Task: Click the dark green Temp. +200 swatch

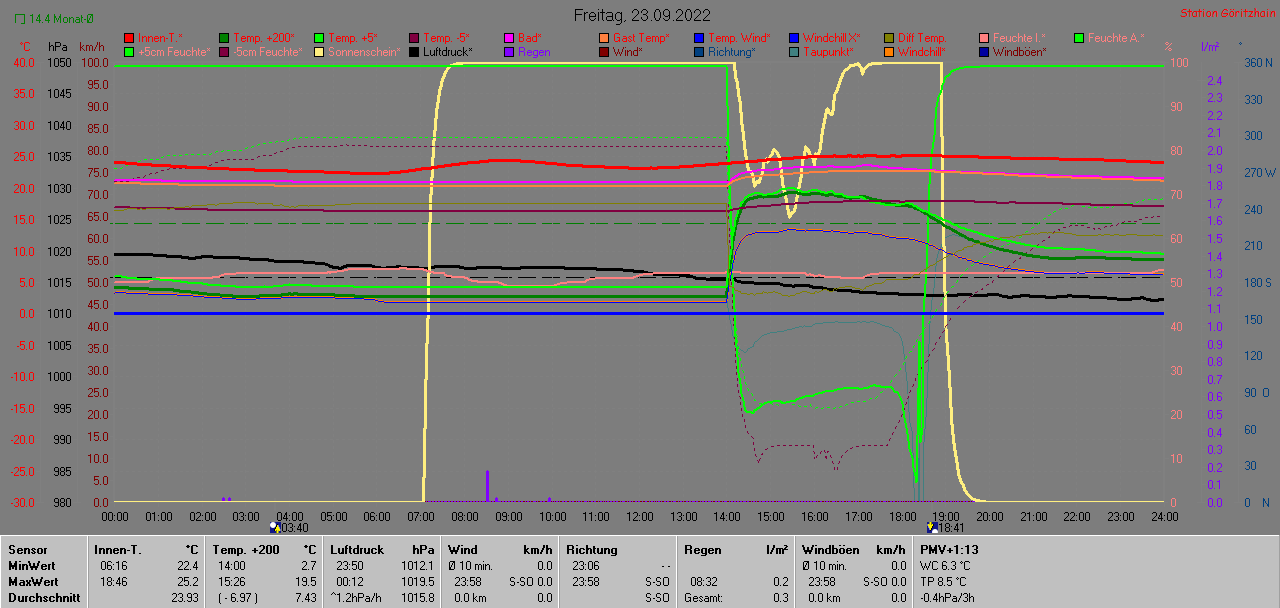Action: (223, 38)
